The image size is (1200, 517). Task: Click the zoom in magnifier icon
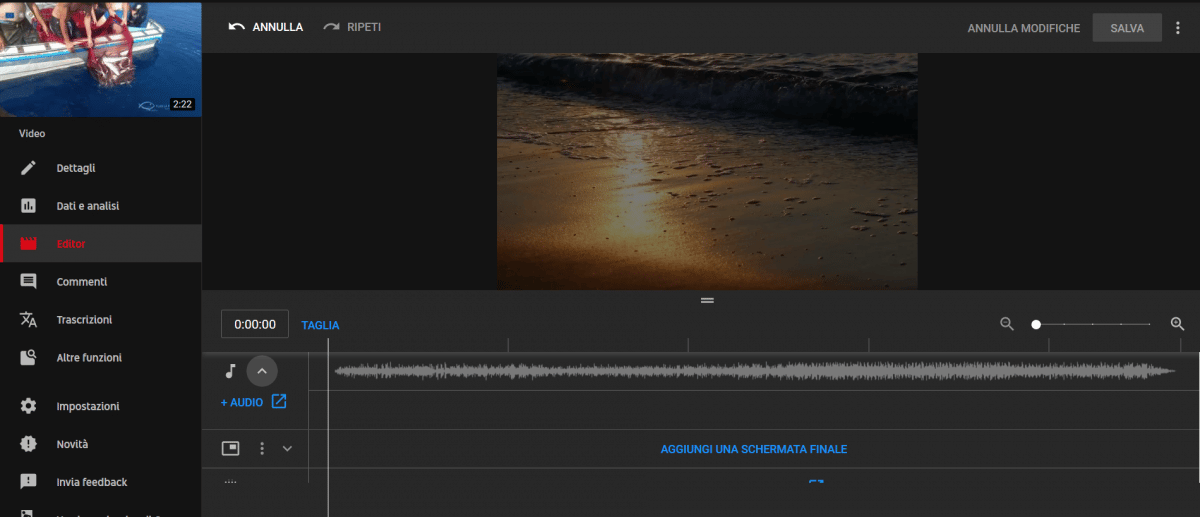pos(1177,324)
